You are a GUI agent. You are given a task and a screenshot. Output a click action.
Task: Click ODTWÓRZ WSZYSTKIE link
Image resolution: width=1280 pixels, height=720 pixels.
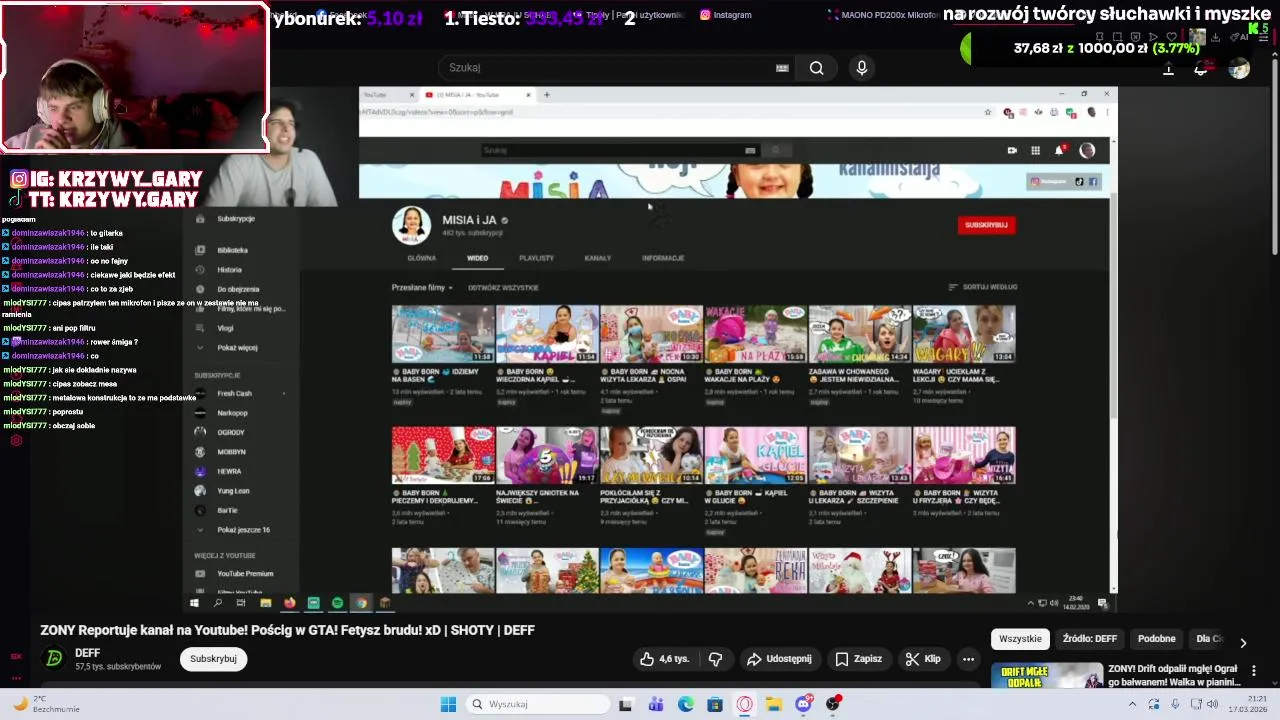click(x=503, y=288)
